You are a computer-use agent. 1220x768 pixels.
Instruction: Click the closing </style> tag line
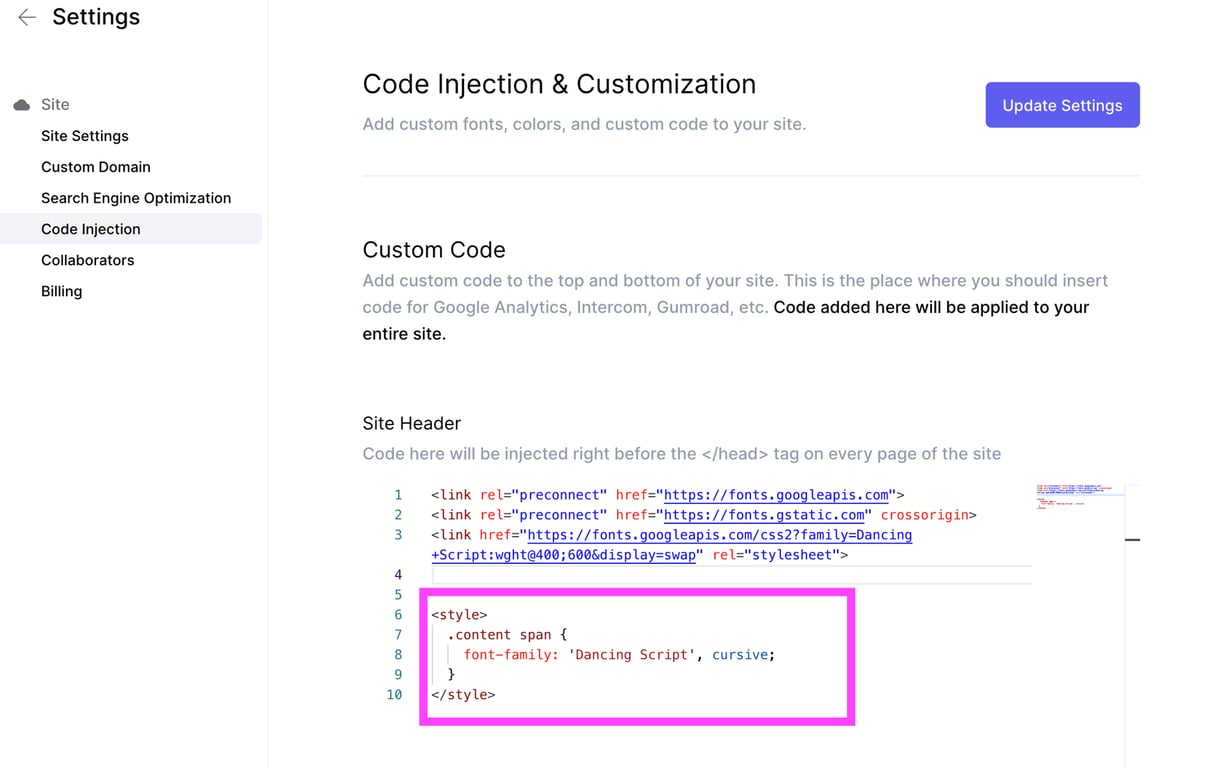pos(463,695)
